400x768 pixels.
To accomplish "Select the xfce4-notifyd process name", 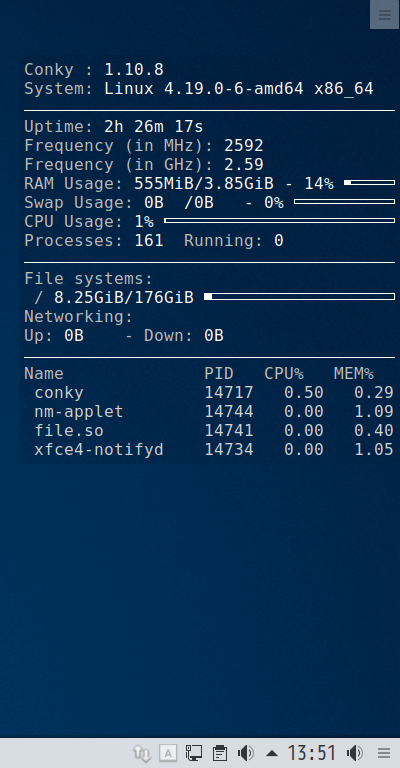I will (99, 449).
